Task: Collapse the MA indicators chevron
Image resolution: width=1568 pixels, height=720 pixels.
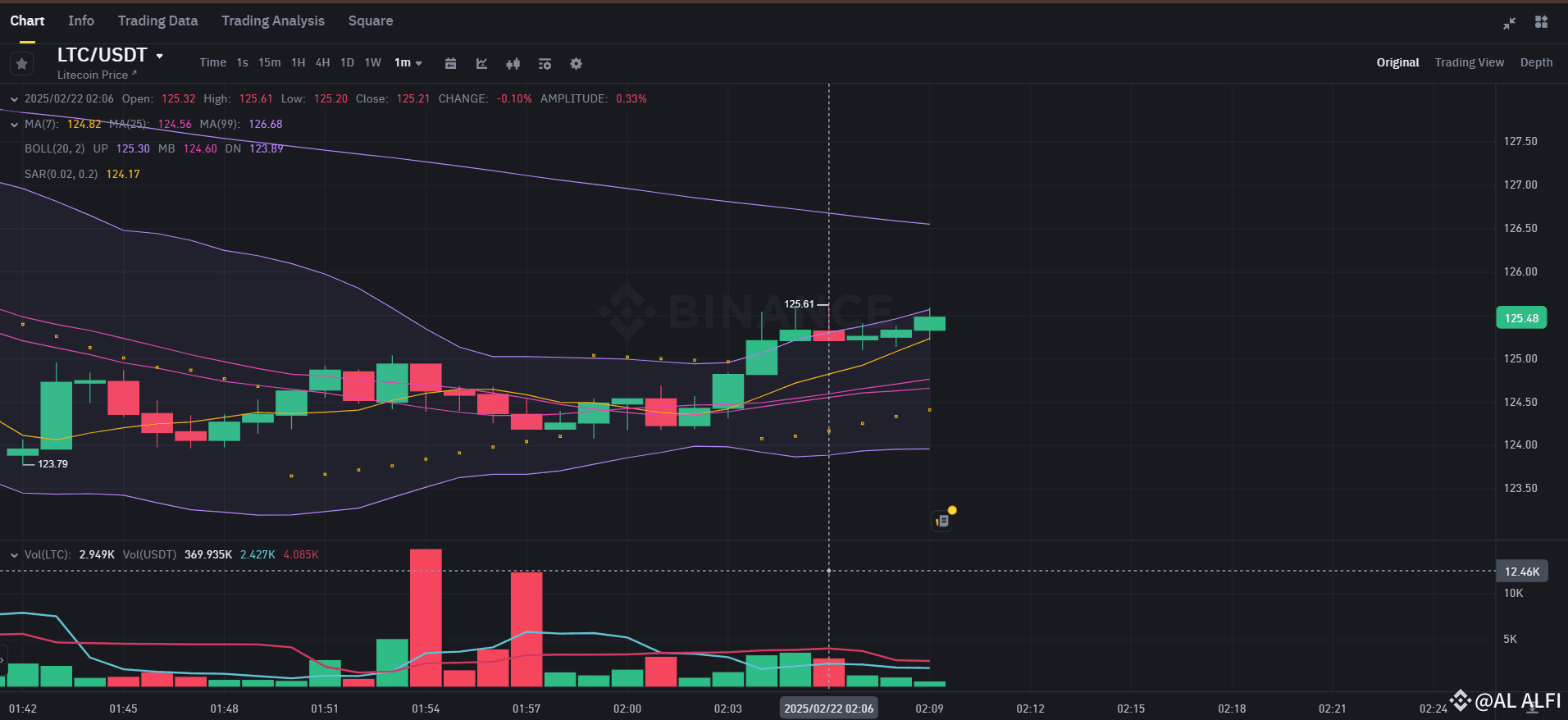Action: [x=14, y=125]
